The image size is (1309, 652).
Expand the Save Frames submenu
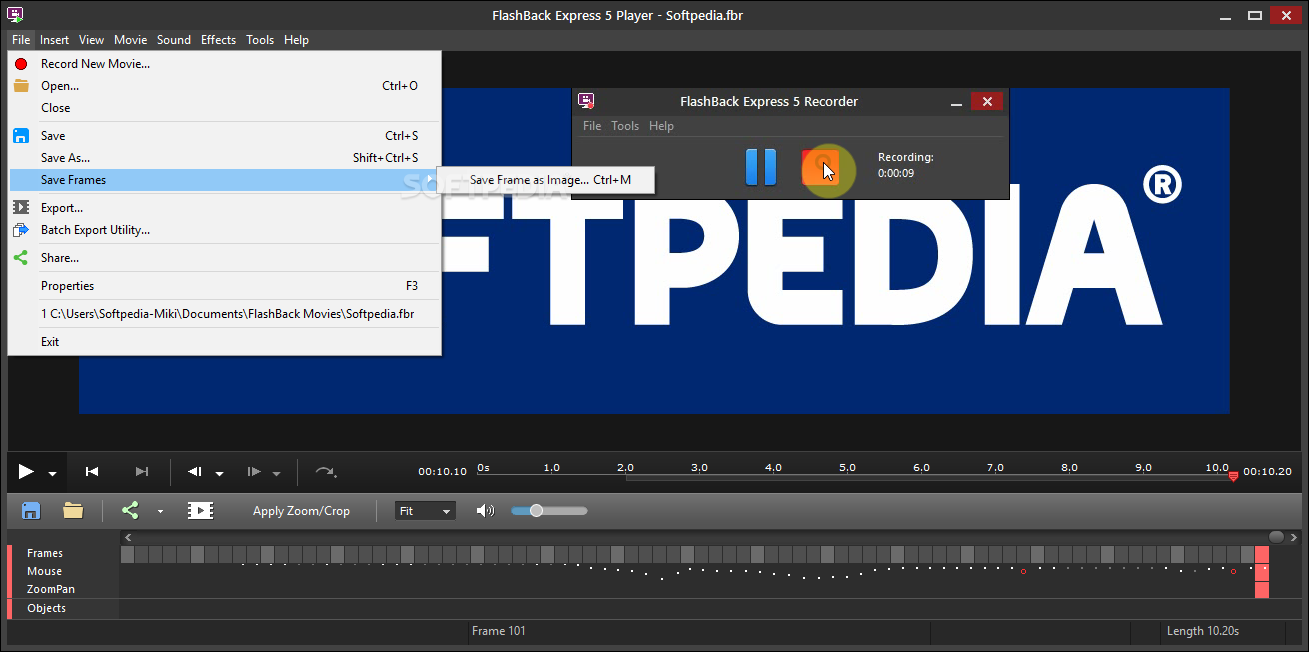[224, 180]
